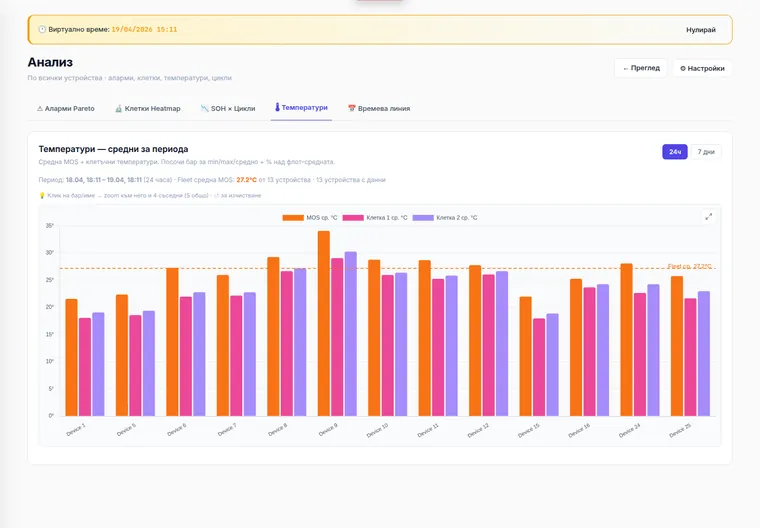This screenshot has width=760, height=528.
Task: Select the Температури tab
Action: coord(301,108)
